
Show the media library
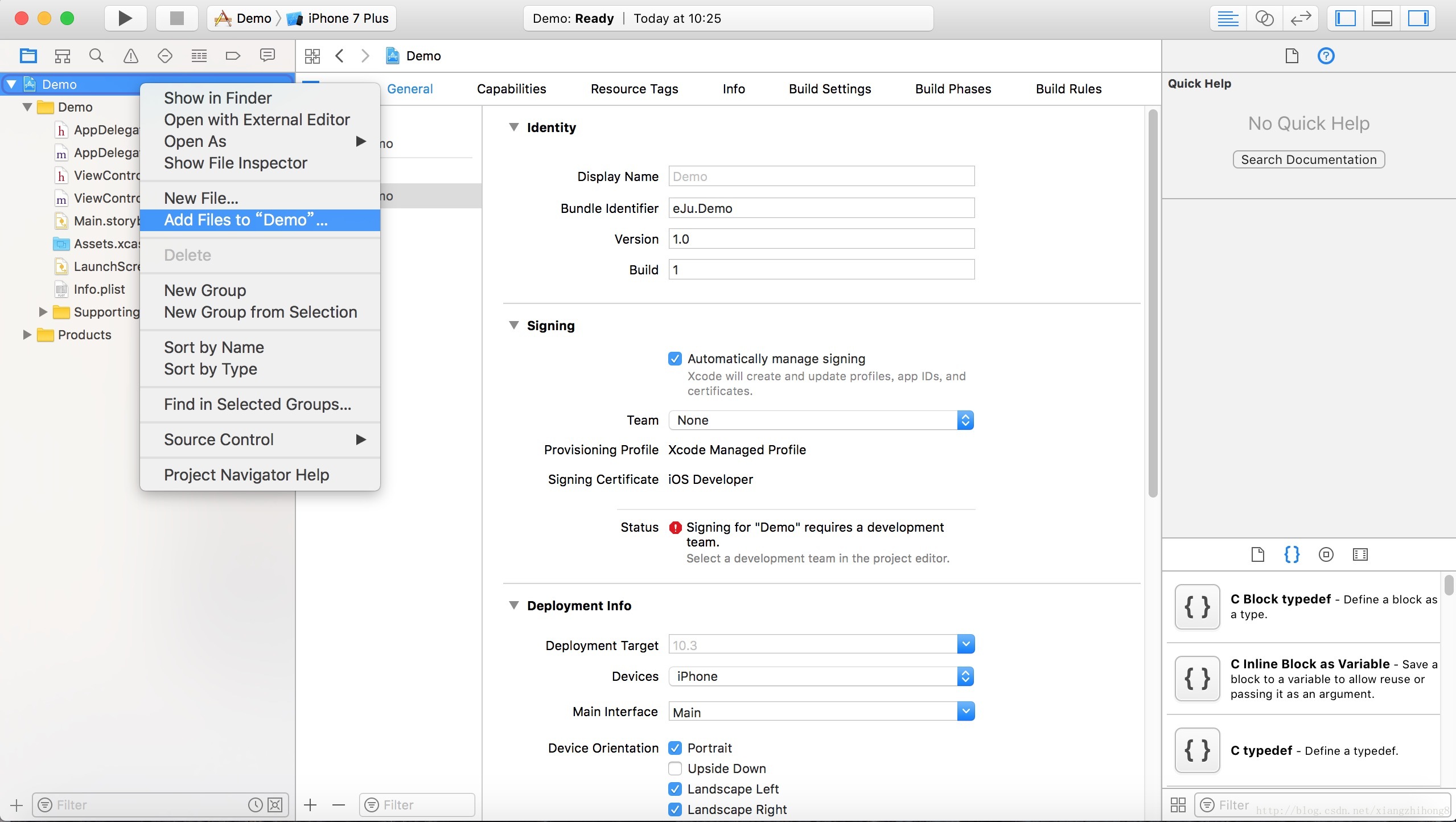click(1360, 554)
